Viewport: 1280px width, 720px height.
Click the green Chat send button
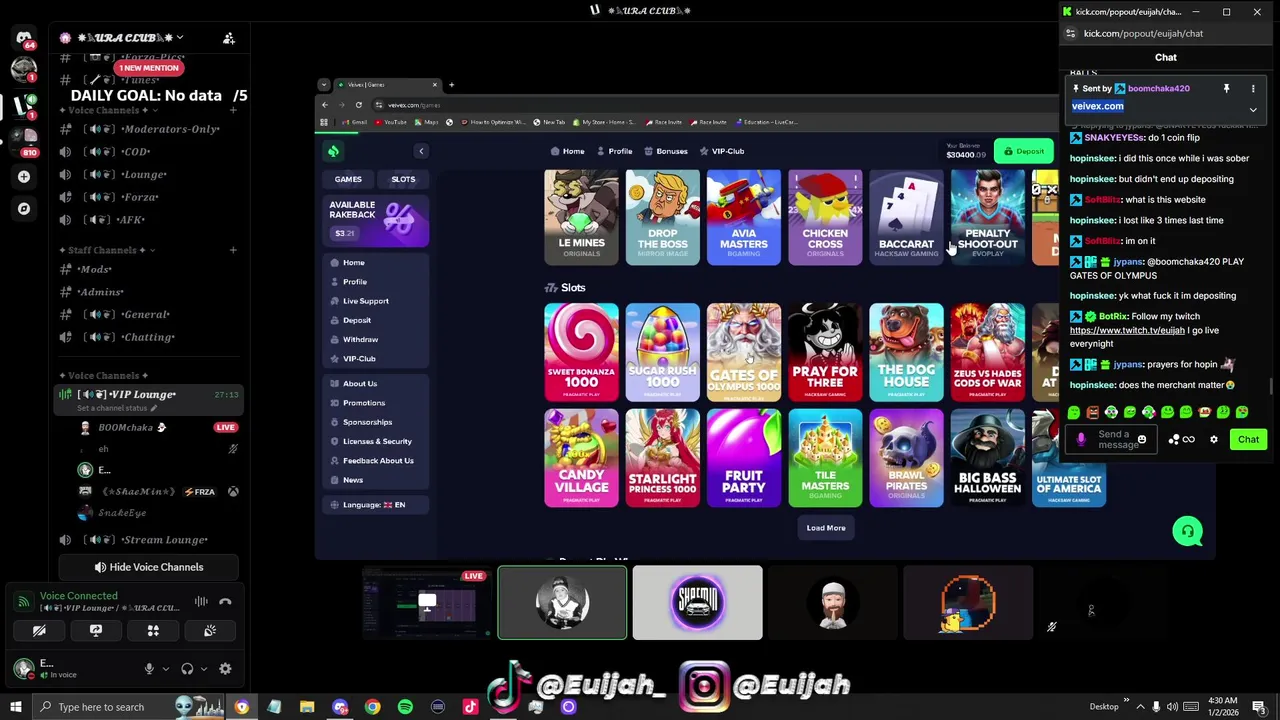tap(1248, 440)
